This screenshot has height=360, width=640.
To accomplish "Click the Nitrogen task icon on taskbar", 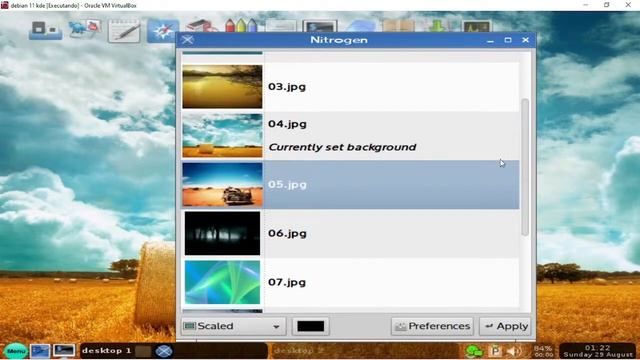I will click(164, 351).
